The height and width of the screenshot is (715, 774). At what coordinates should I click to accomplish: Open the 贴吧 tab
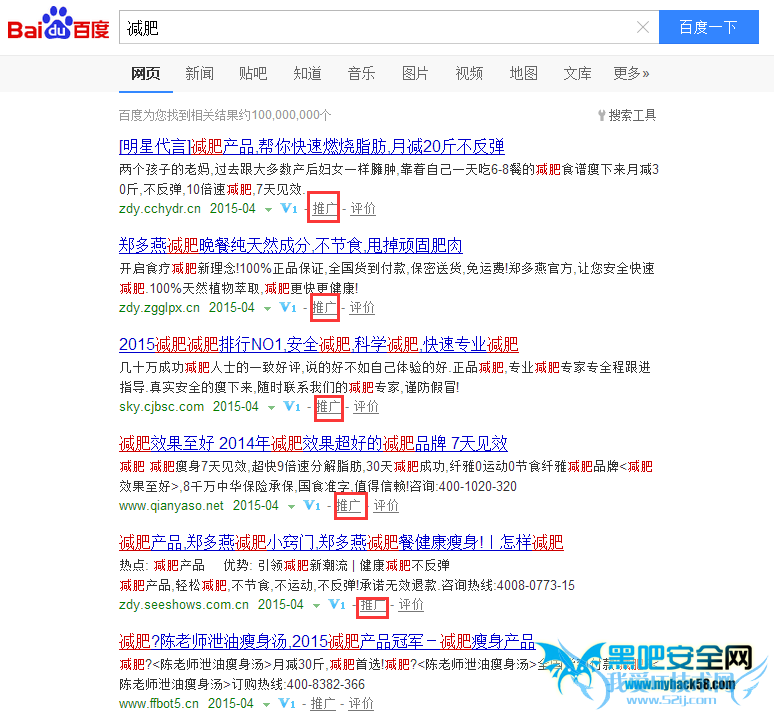pyautogui.click(x=253, y=74)
